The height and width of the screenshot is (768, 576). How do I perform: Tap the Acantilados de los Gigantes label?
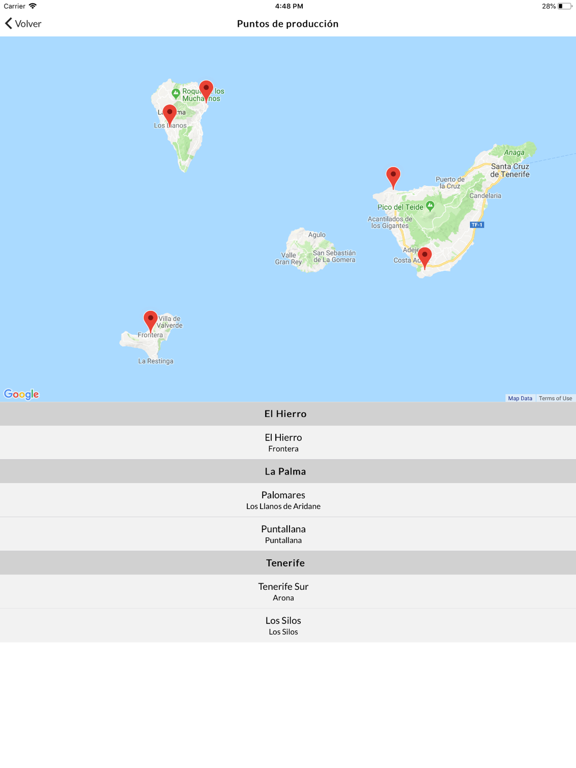pyautogui.click(x=390, y=222)
